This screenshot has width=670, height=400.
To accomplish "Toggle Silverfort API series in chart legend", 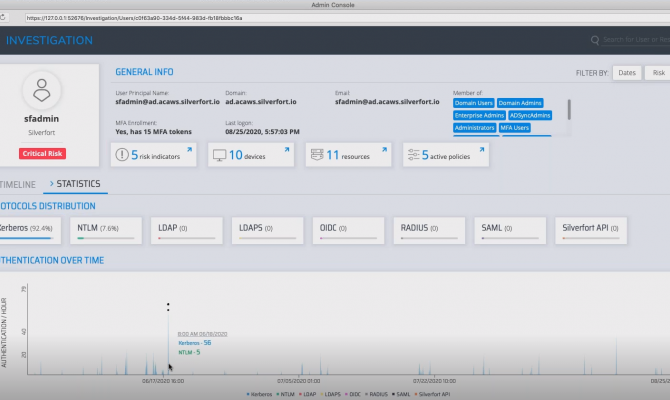I will [432, 394].
